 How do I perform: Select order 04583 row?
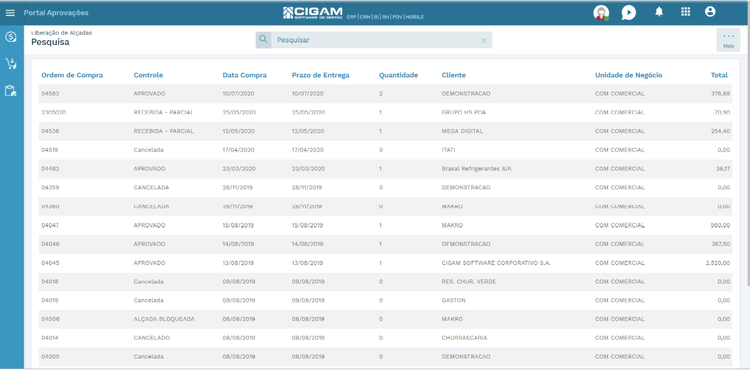pyautogui.click(x=385, y=94)
